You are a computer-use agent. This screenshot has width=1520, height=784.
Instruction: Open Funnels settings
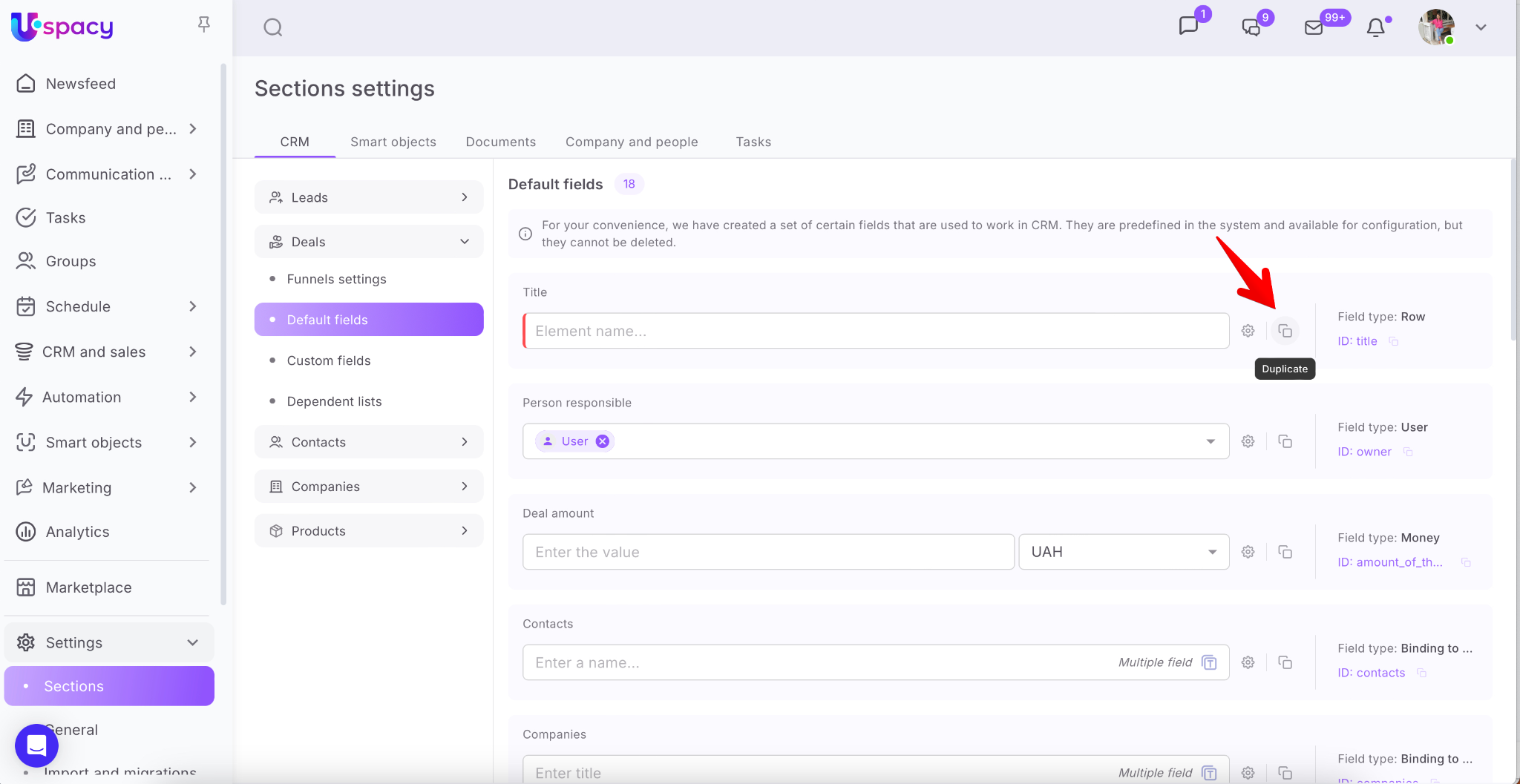336,279
